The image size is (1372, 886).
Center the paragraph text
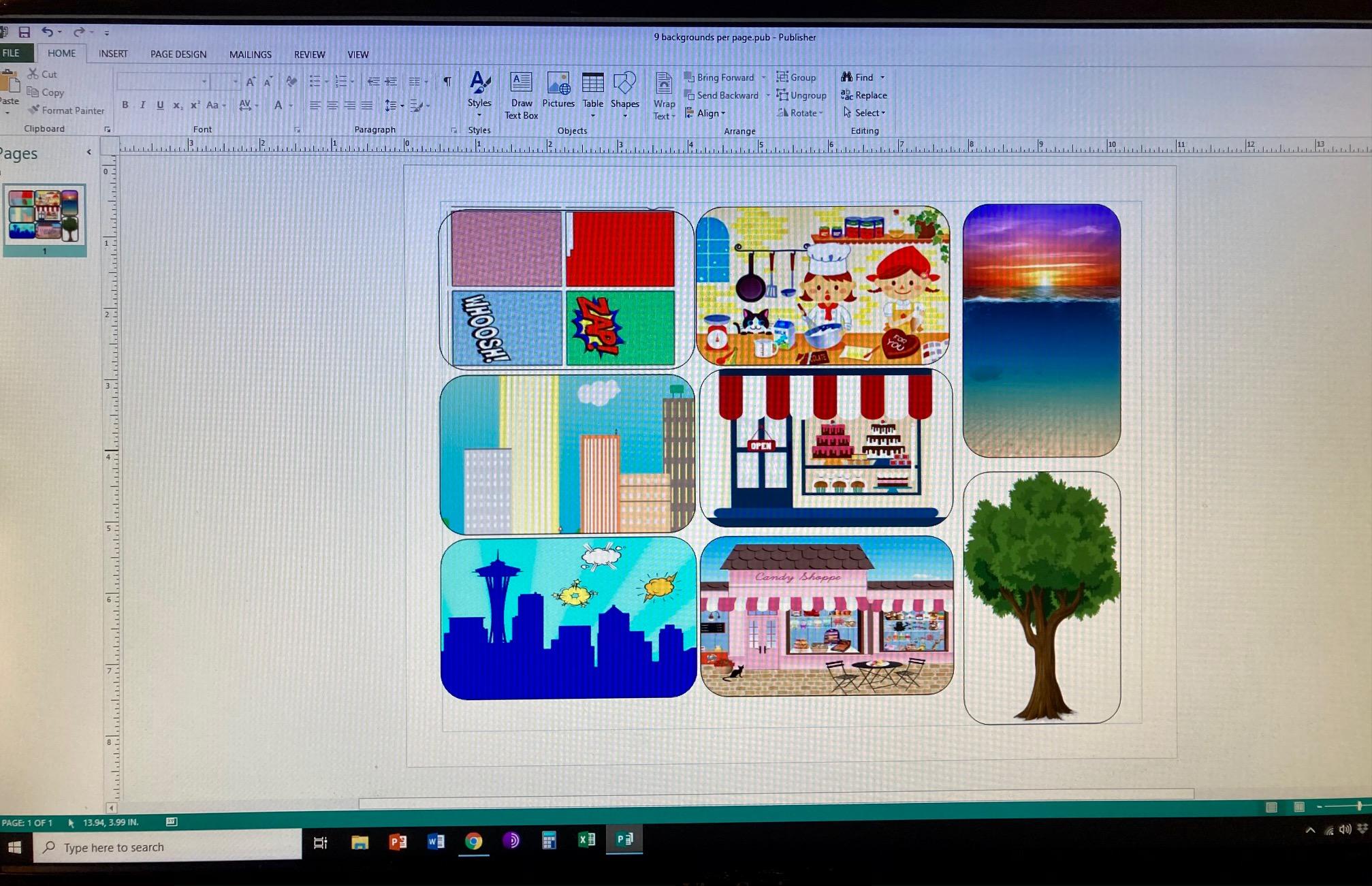click(x=332, y=105)
